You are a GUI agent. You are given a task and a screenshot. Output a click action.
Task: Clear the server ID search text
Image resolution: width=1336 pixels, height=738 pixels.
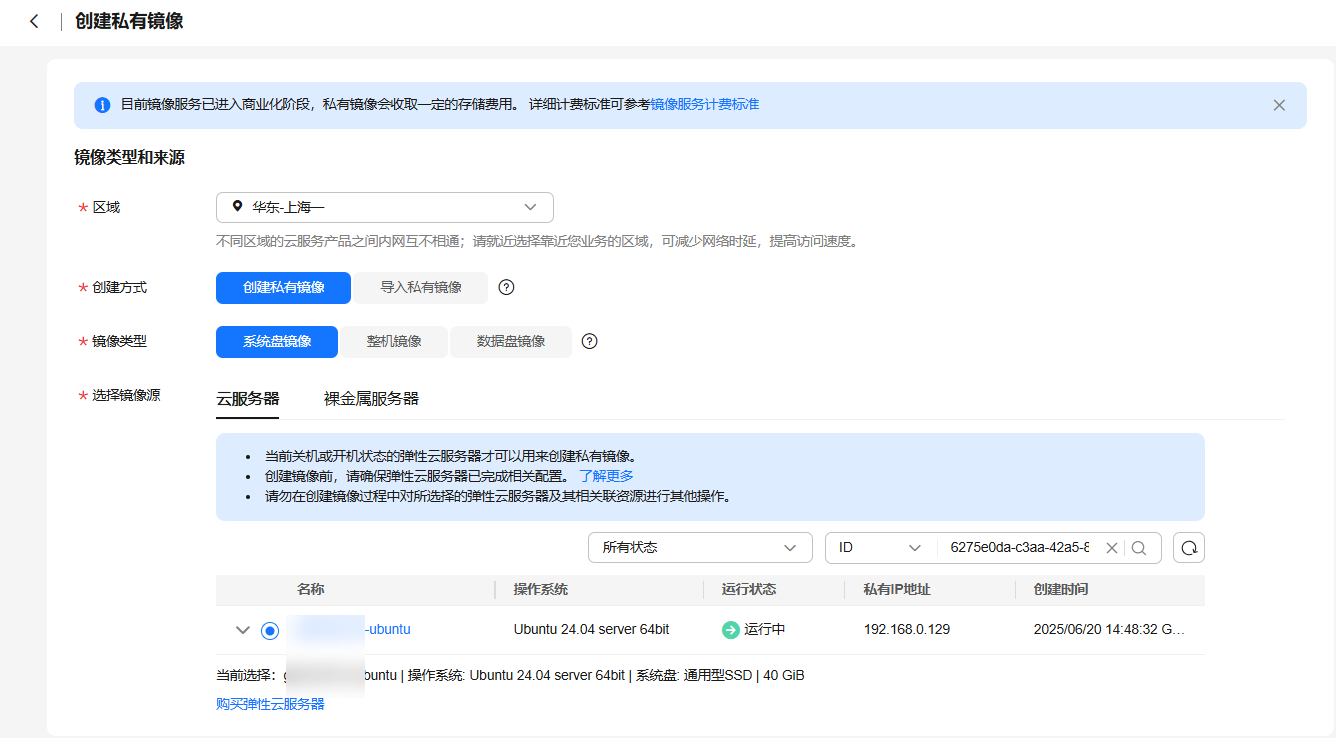click(1111, 548)
